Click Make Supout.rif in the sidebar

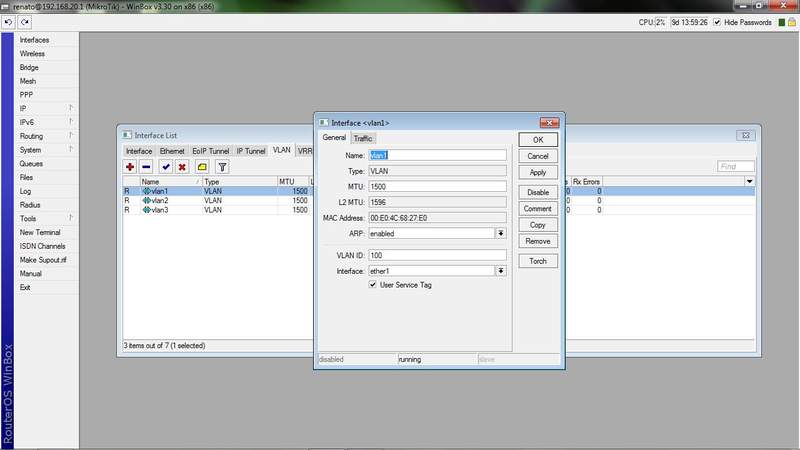pos(43,260)
